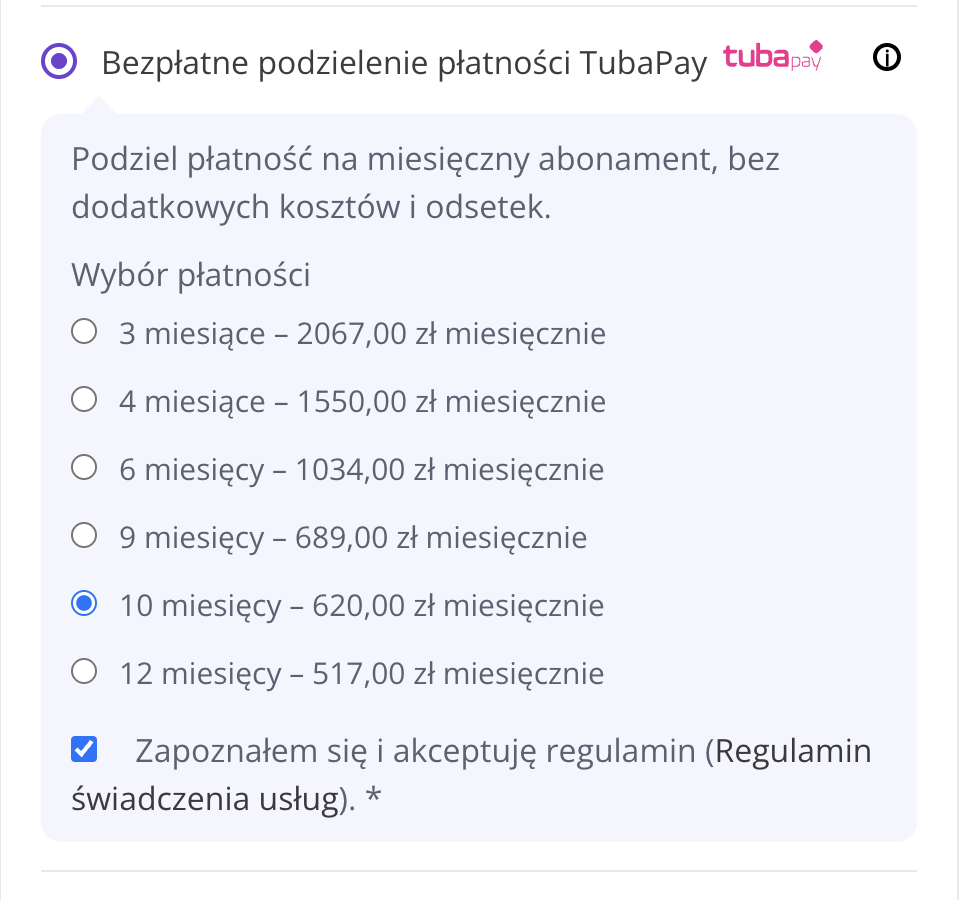Choose the 3 miesiące radio button

coord(84,331)
